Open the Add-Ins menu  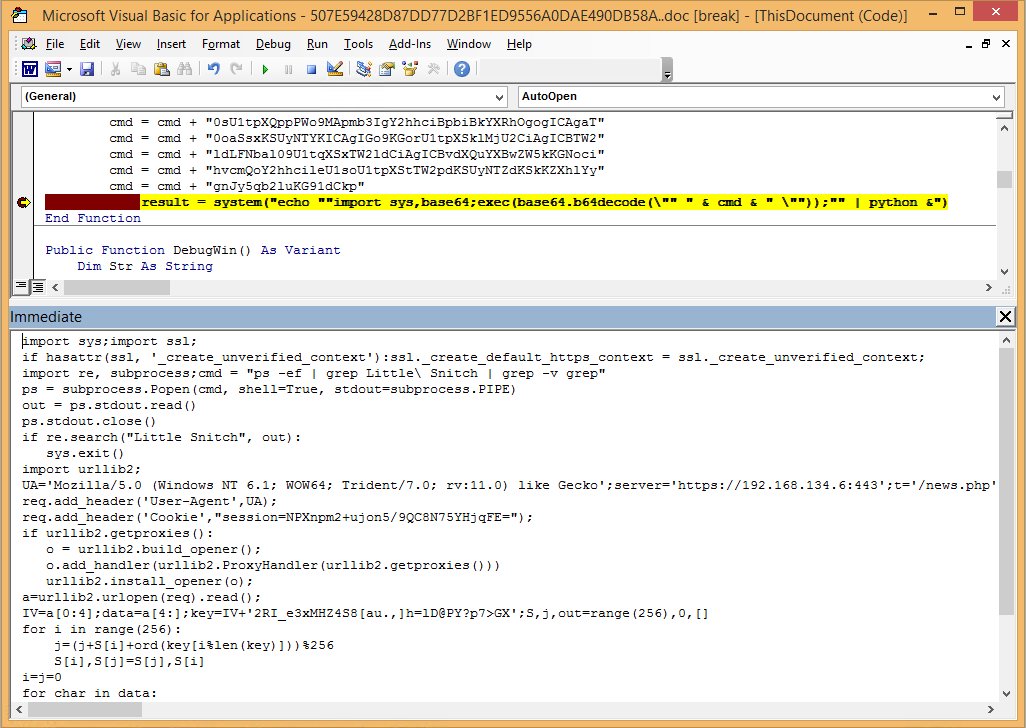(x=410, y=44)
